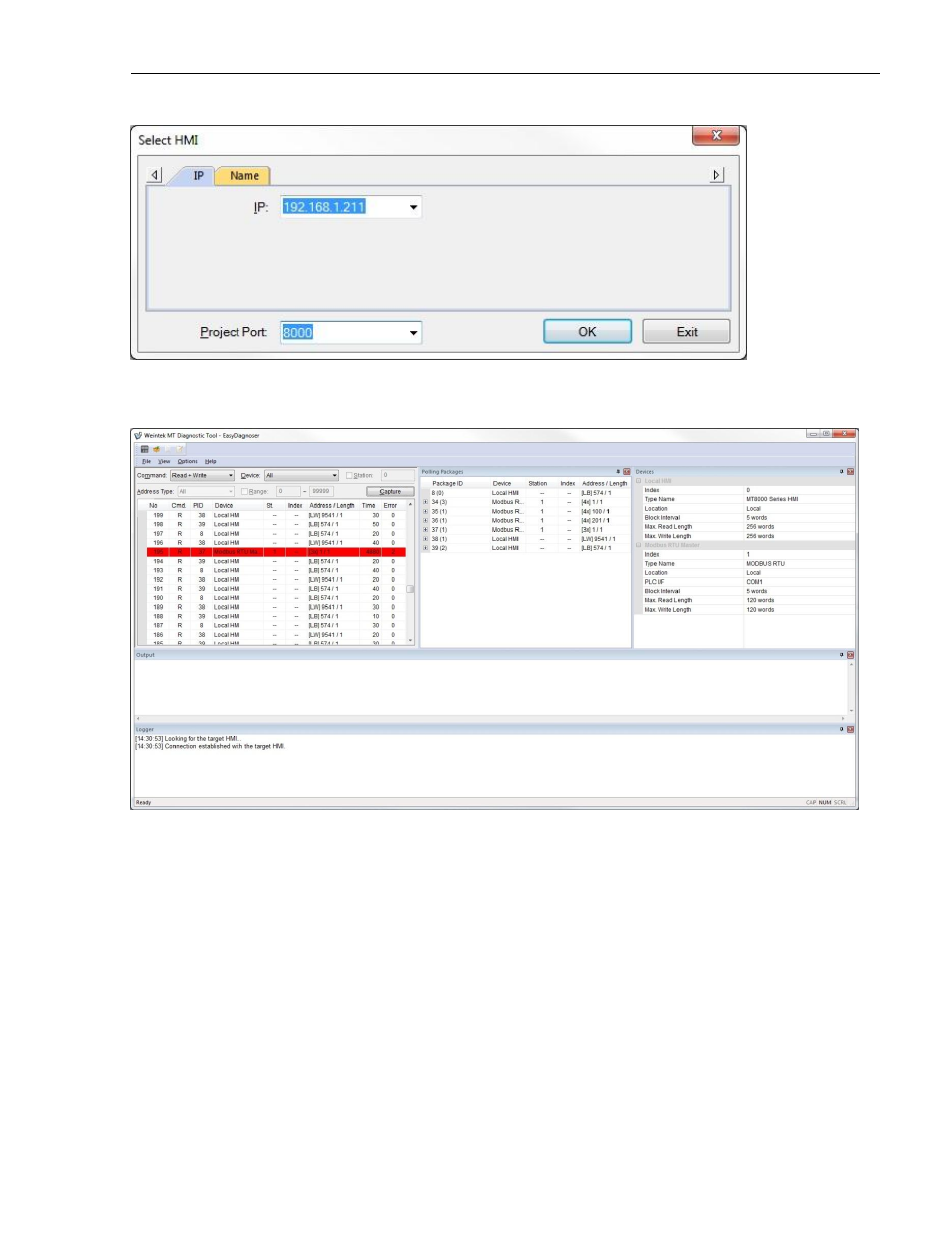952x1233 pixels.
Task: Open the Help menu
Action: [211, 461]
